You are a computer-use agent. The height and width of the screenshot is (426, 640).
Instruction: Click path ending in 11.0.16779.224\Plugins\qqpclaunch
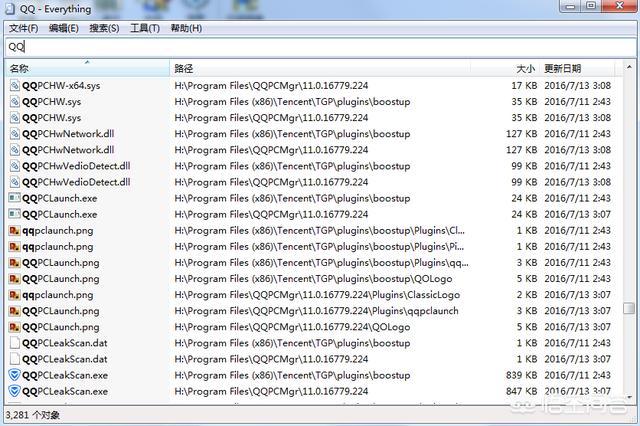[316, 311]
